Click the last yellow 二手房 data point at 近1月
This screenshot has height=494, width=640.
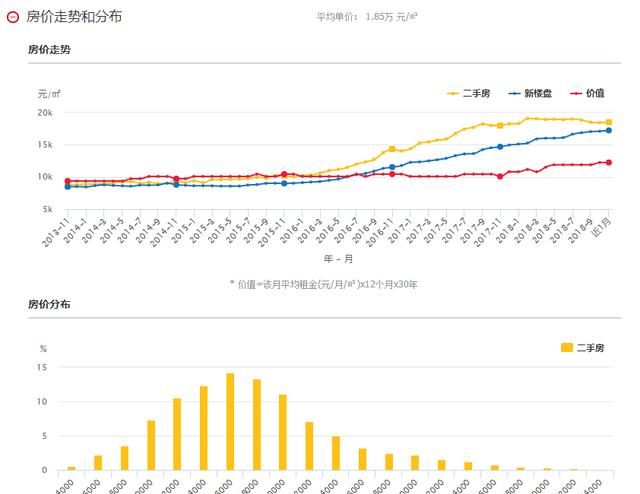coord(609,122)
